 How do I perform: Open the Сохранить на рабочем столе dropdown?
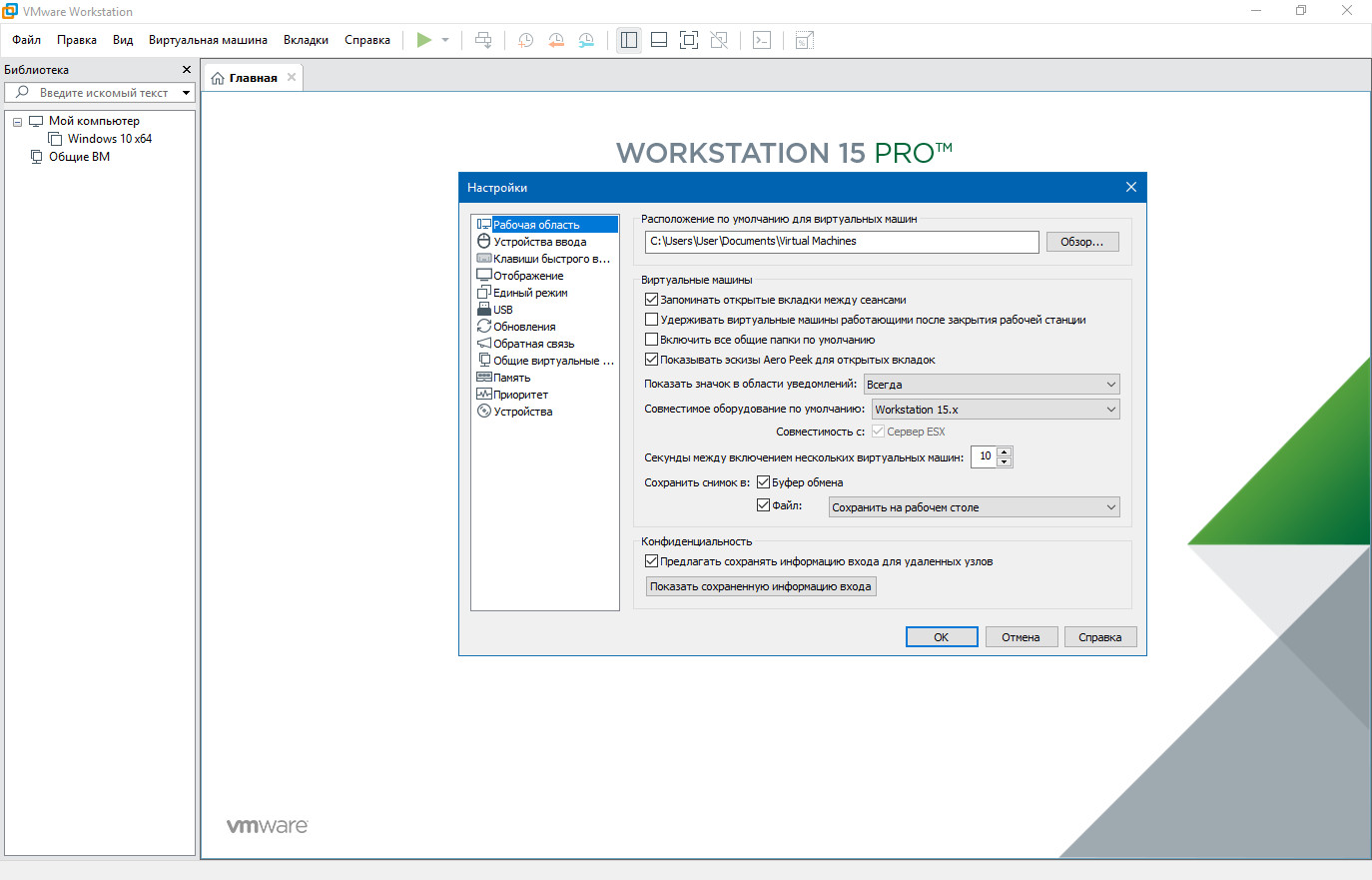pyautogui.click(x=975, y=507)
